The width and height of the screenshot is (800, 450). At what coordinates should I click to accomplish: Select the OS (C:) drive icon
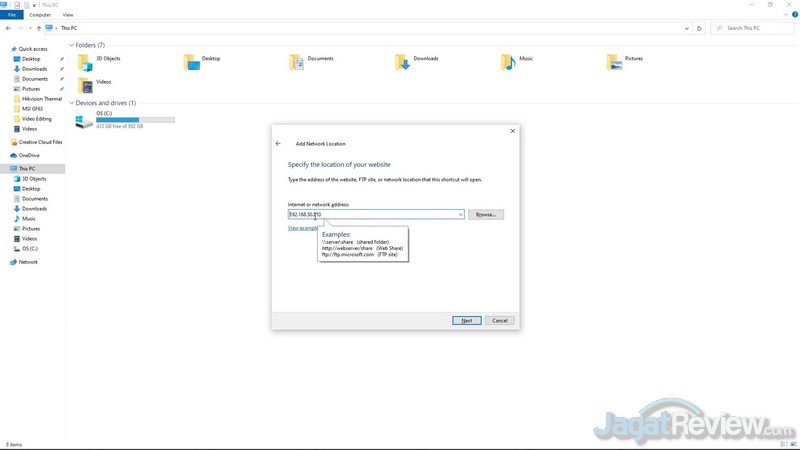pyautogui.click(x=84, y=120)
